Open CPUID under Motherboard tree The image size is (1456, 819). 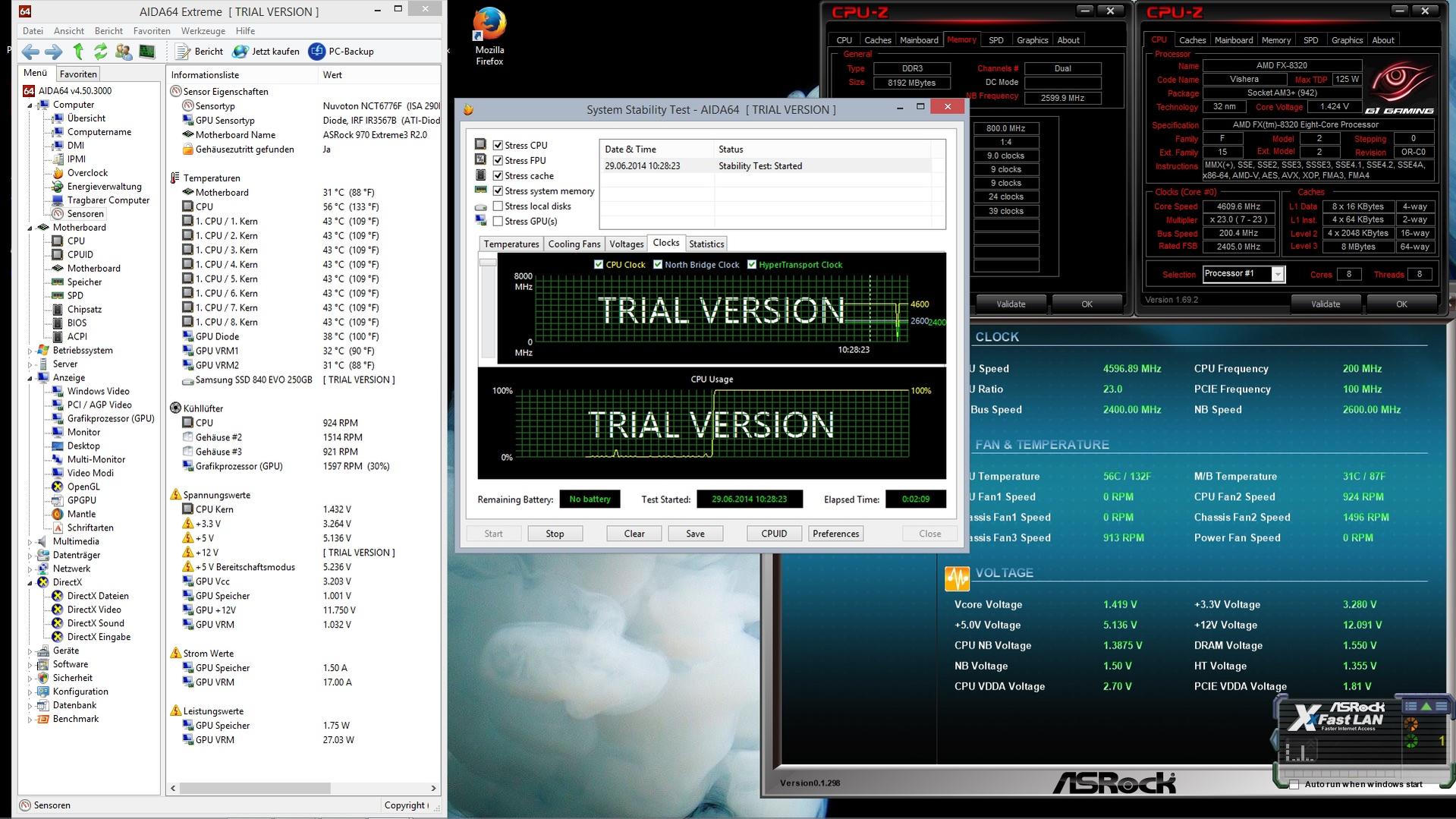pos(80,255)
